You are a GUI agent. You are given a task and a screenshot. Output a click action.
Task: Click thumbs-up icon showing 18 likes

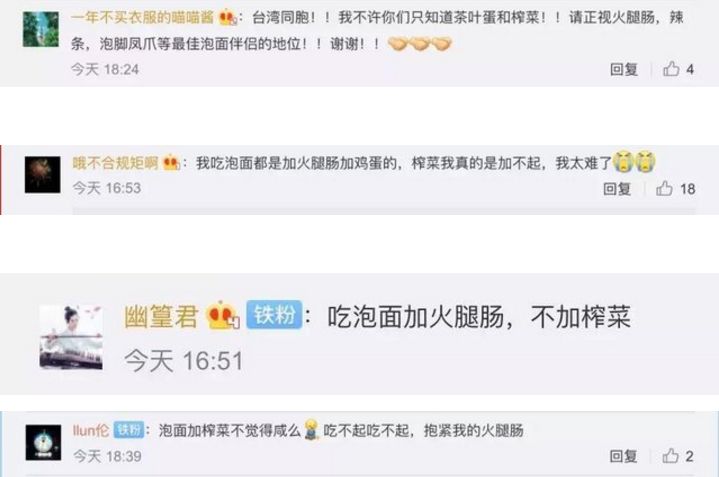[x=664, y=188]
